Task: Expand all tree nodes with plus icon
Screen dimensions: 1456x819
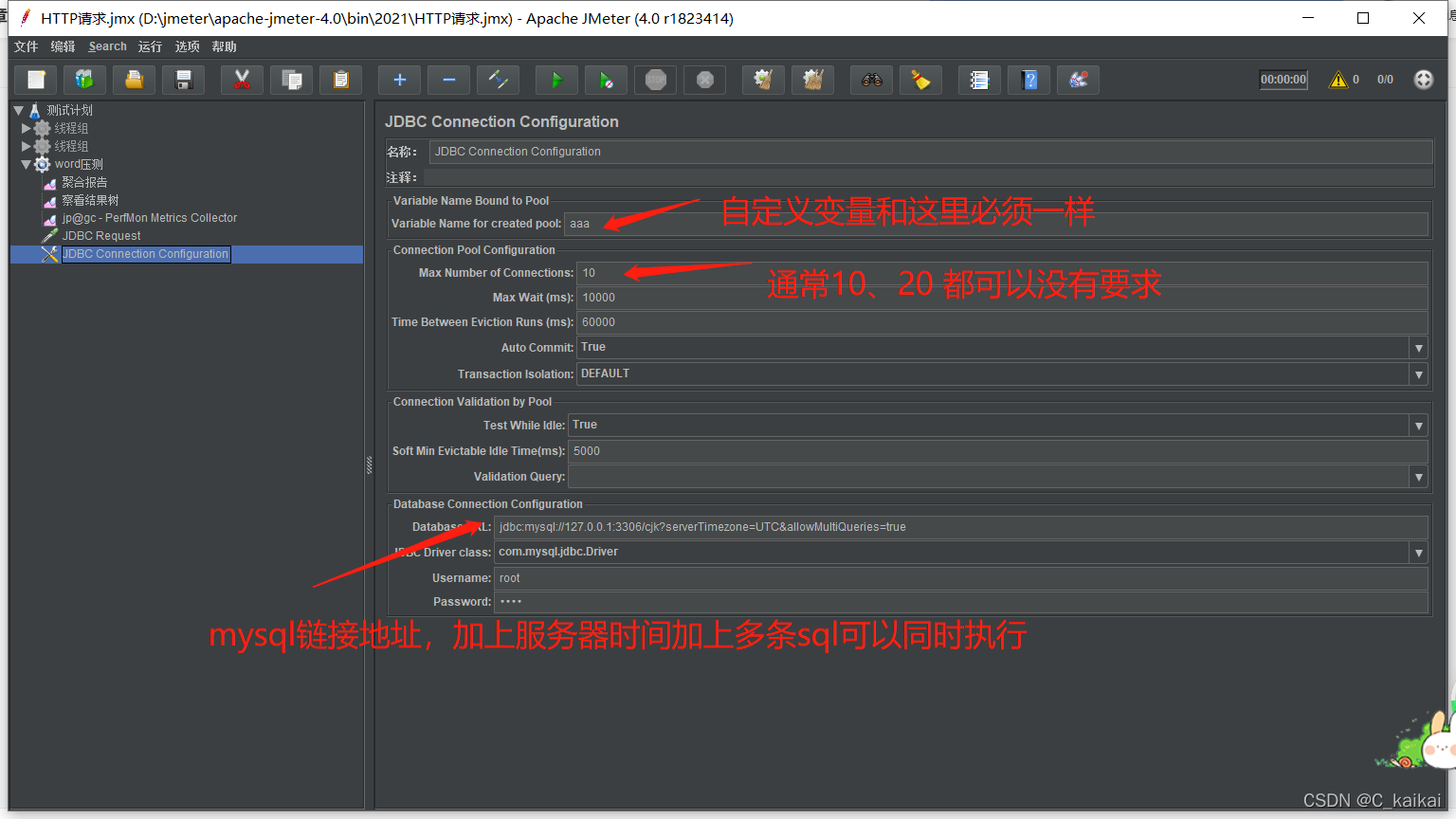Action: tap(400, 81)
